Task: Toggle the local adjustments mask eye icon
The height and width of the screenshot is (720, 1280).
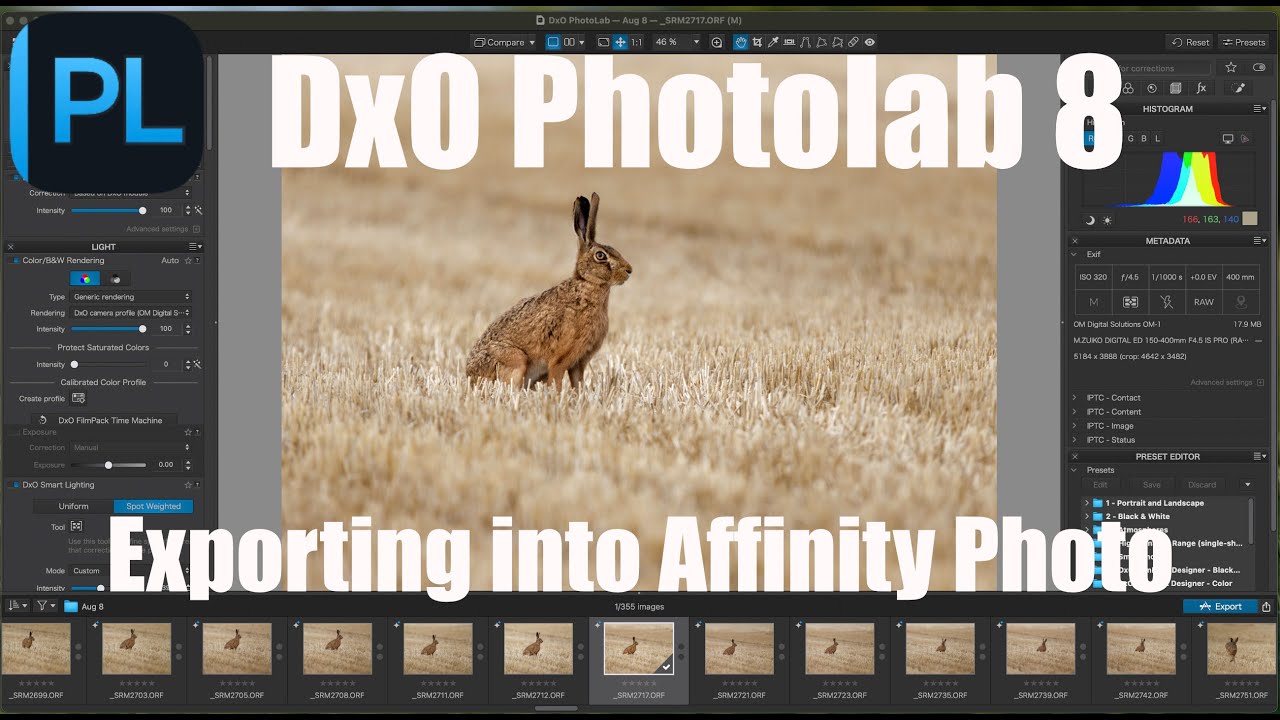Action: pyautogui.click(x=869, y=42)
